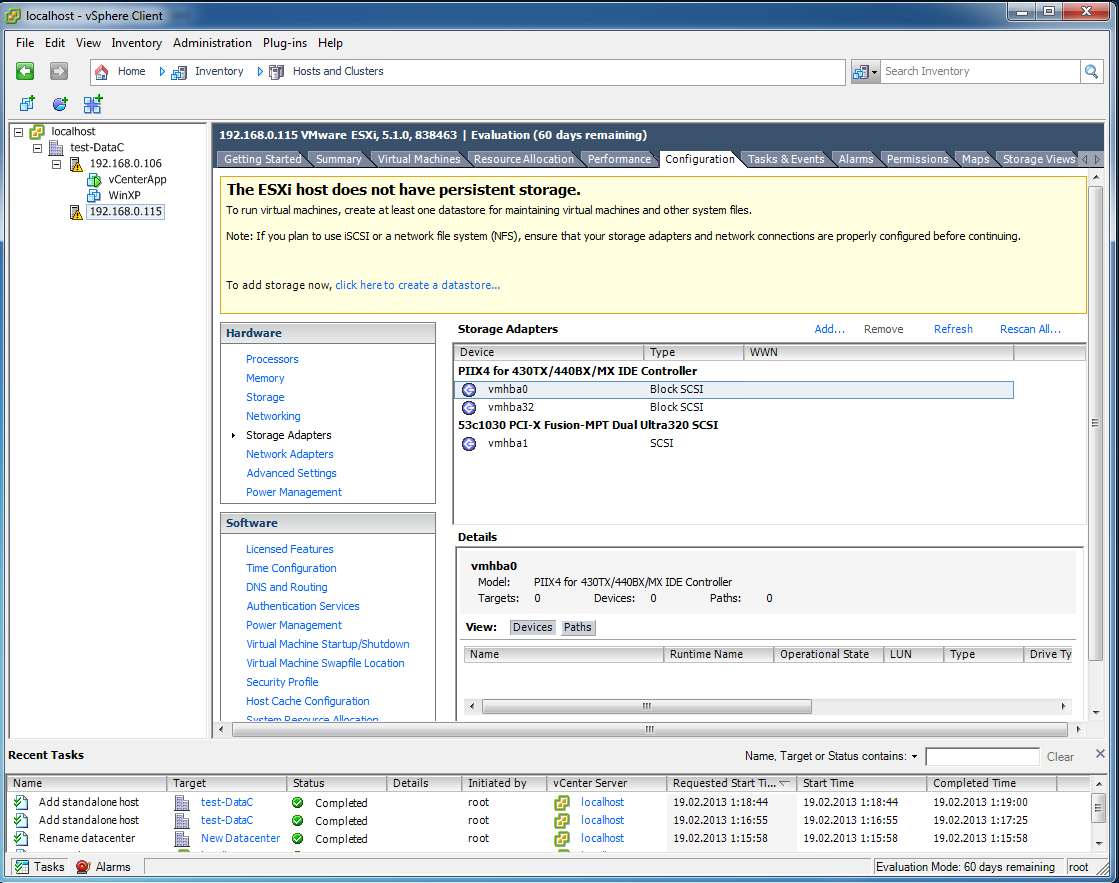
Task: Click the Inventory icon in breadcrumb
Action: click(179, 72)
